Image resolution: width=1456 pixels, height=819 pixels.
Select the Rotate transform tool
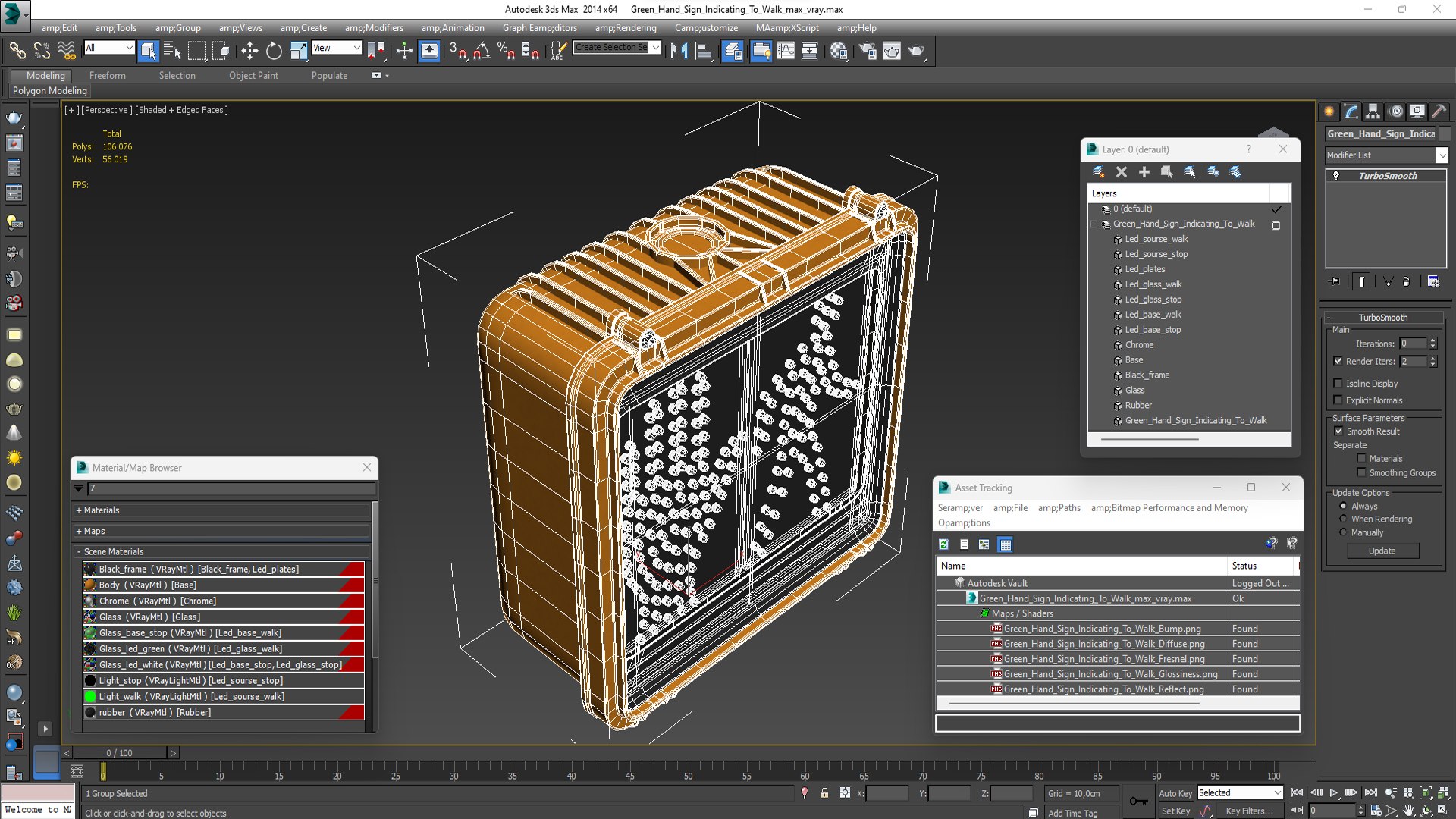point(274,51)
